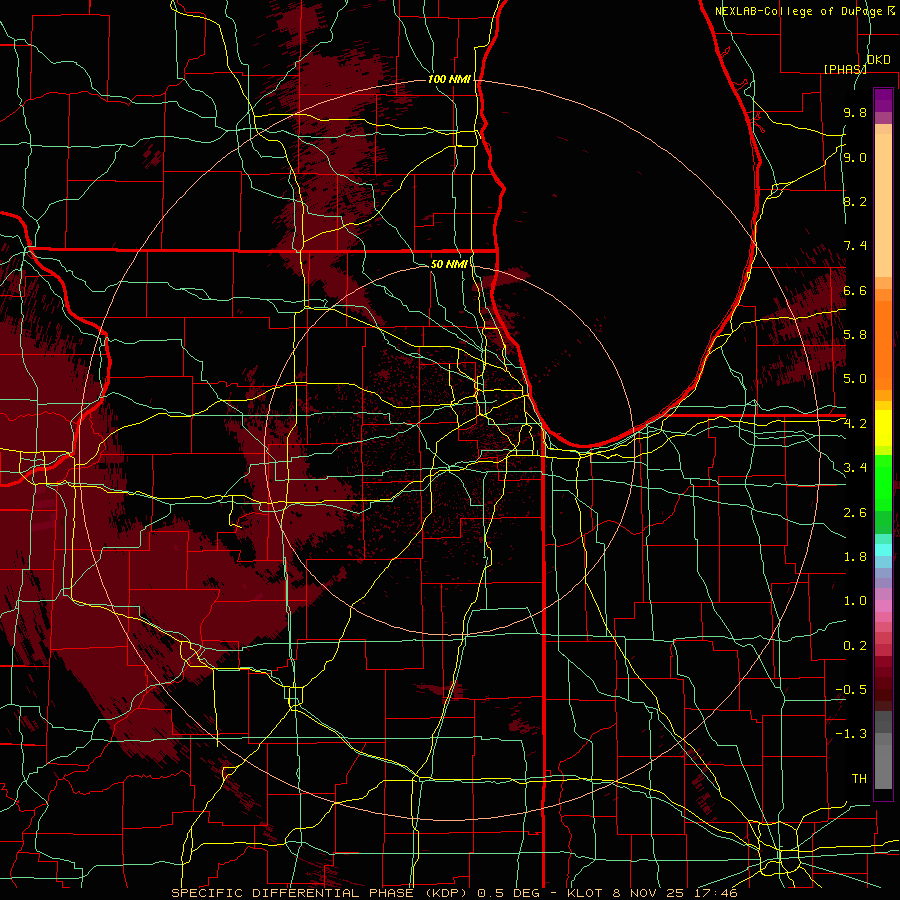Click the orange segment of the color bar

point(883,345)
